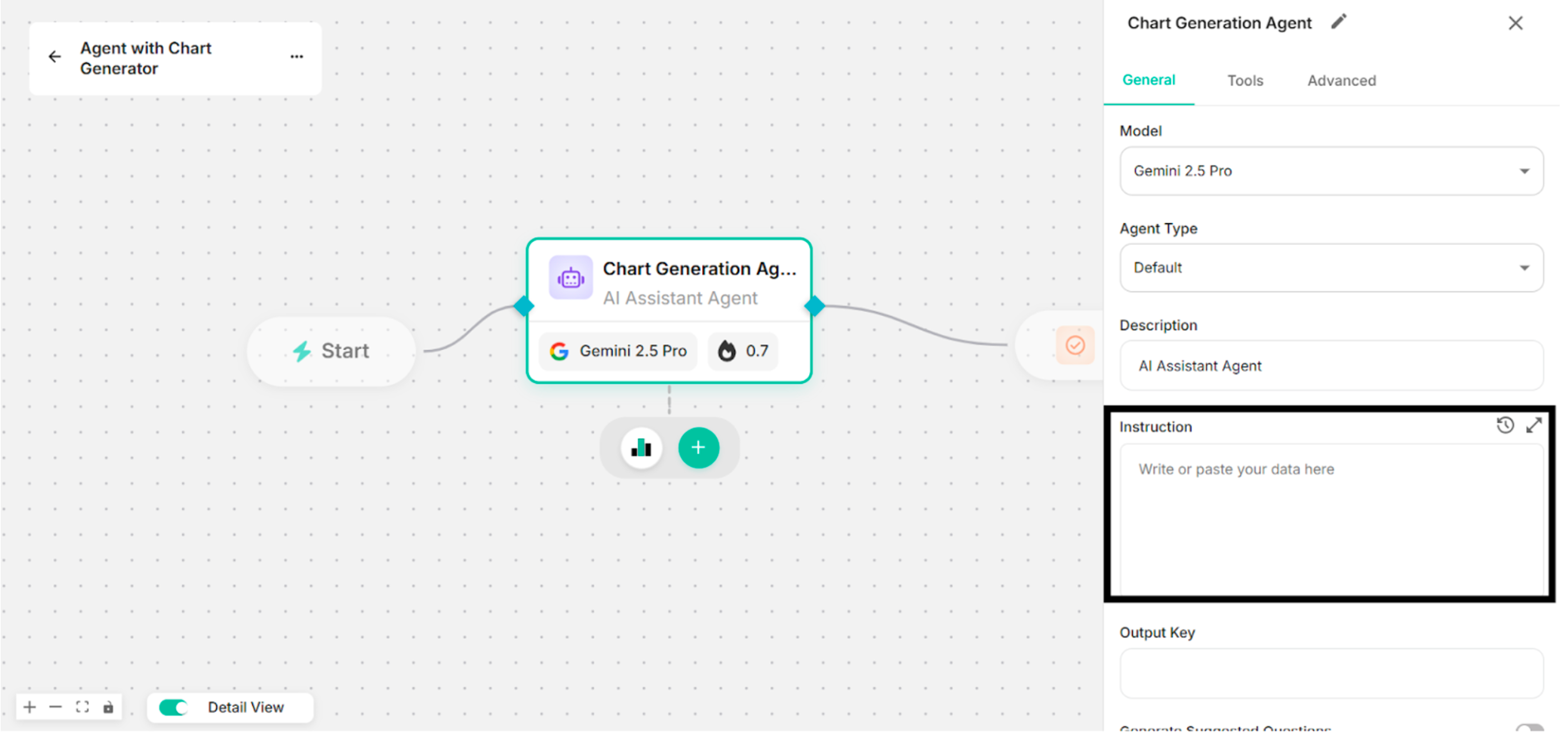Expand the Instruction editor to fullscreen

[1533, 426]
